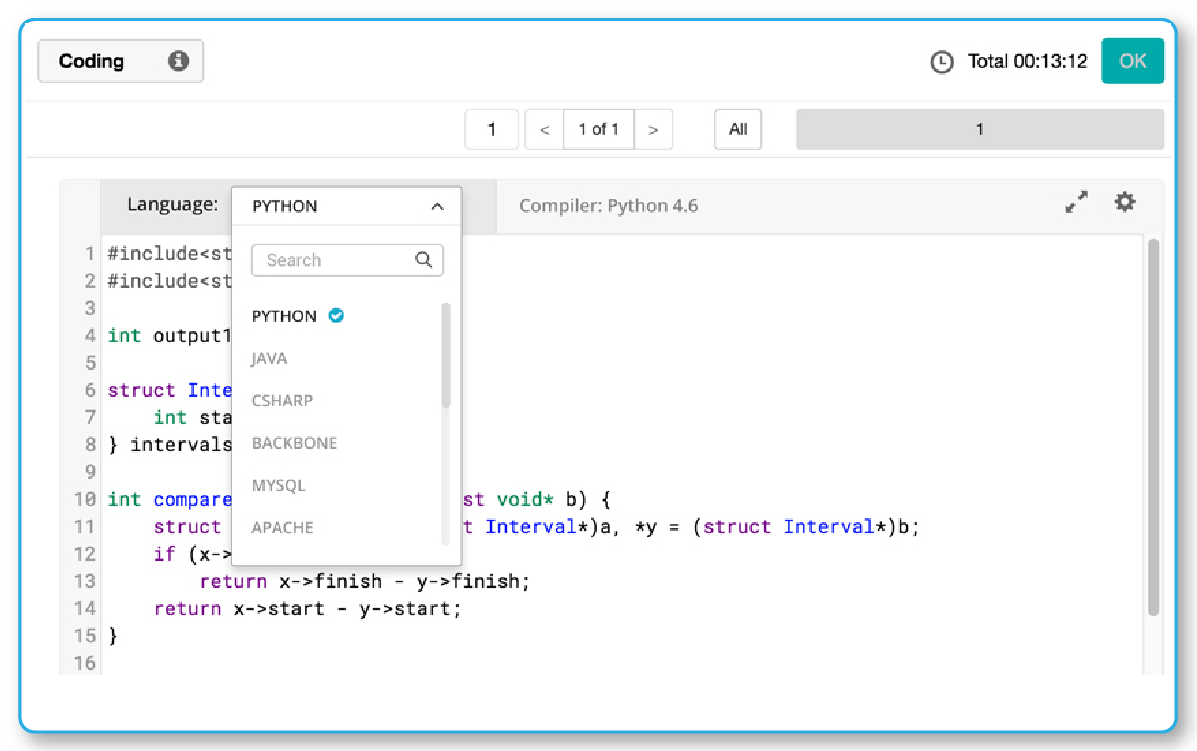Focus the language Search field
The height and width of the screenshot is (751, 1197).
(347, 260)
